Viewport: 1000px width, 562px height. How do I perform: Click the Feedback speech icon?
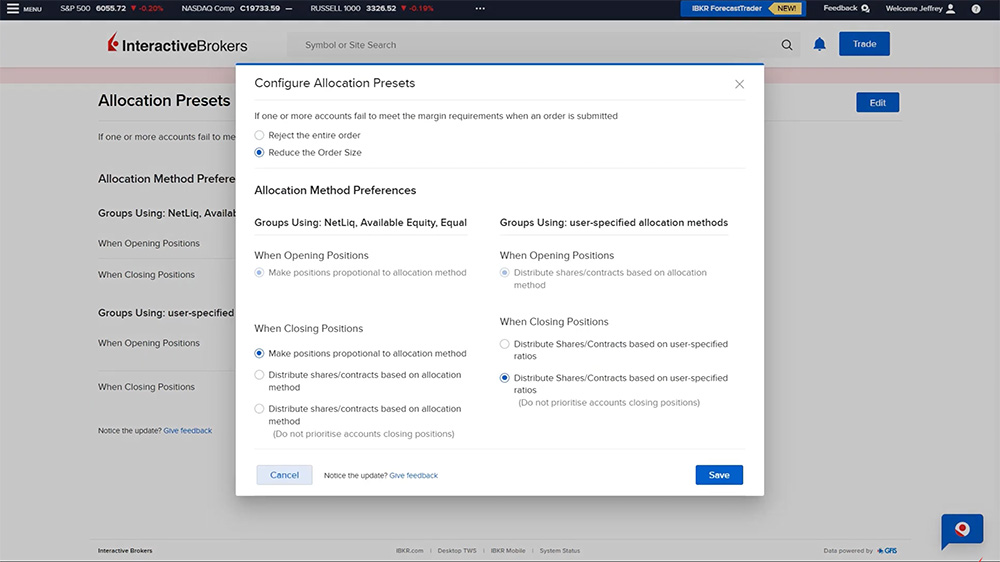point(865,8)
